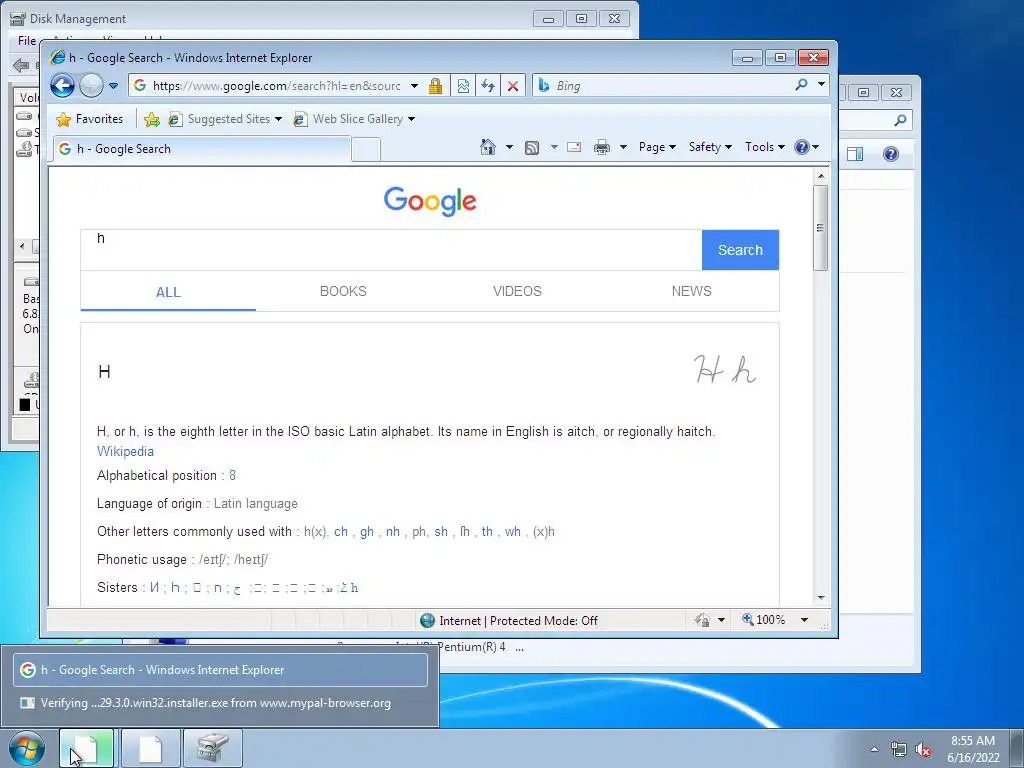Switch to the VIDEOS results tab

(517, 291)
